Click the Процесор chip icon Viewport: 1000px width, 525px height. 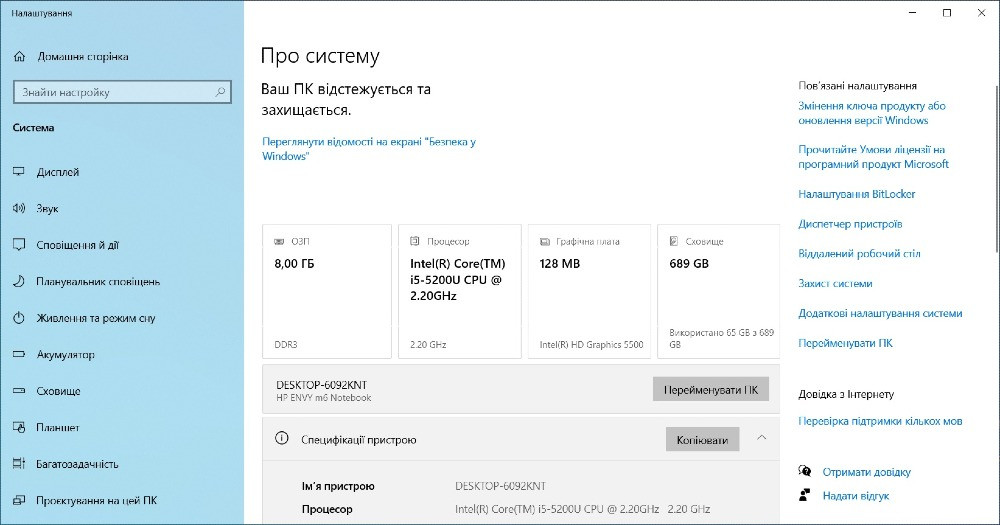[415, 241]
